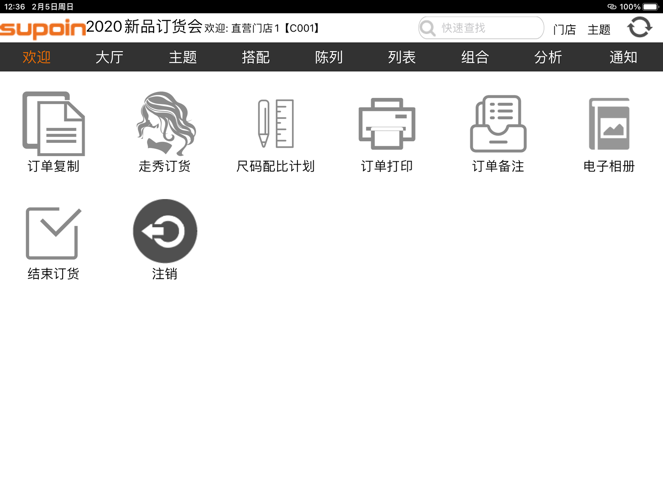The image size is (663, 497).
Task: Click the battery indicator in status bar
Action: pos(651,7)
